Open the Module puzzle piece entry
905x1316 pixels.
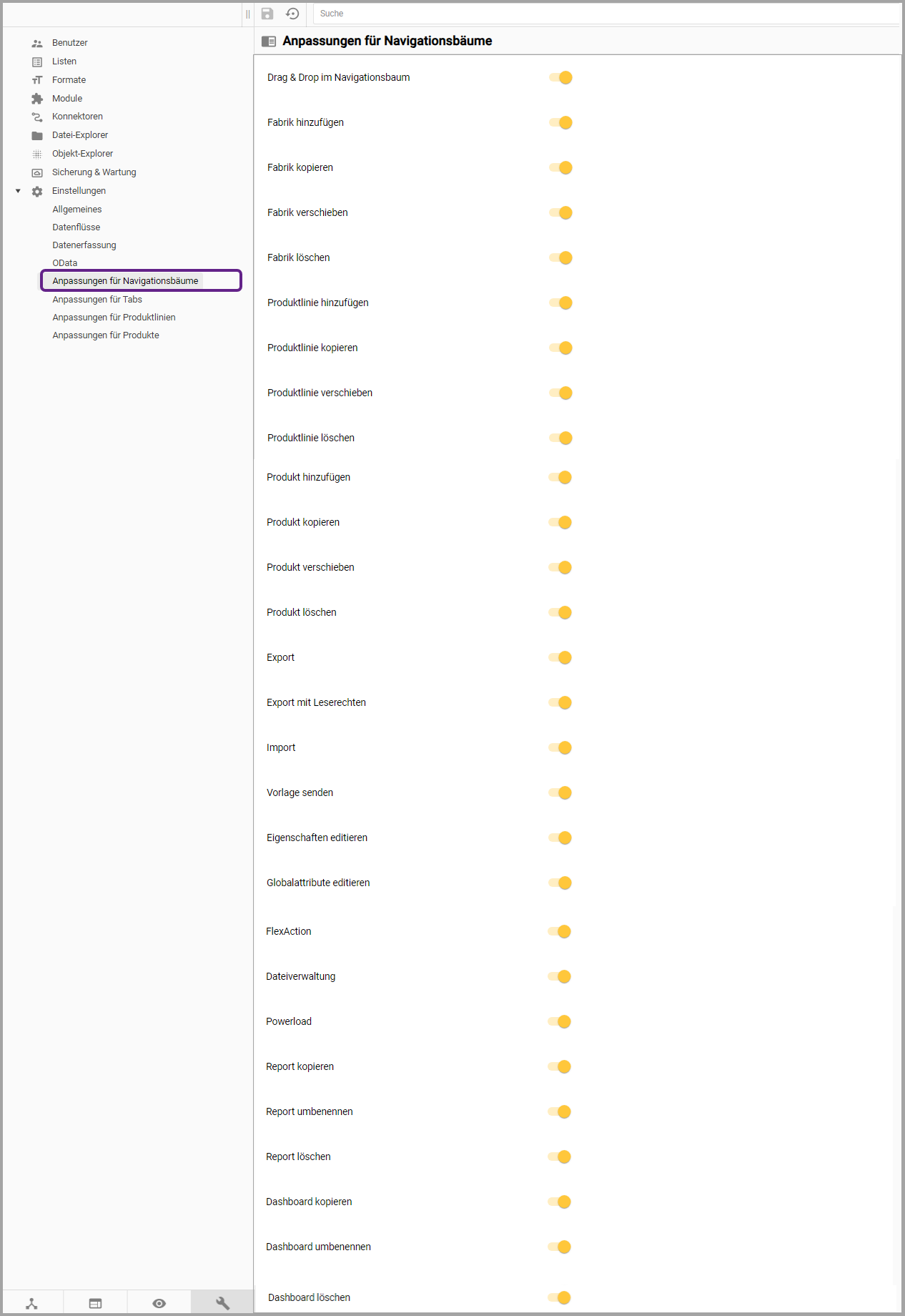66,99
